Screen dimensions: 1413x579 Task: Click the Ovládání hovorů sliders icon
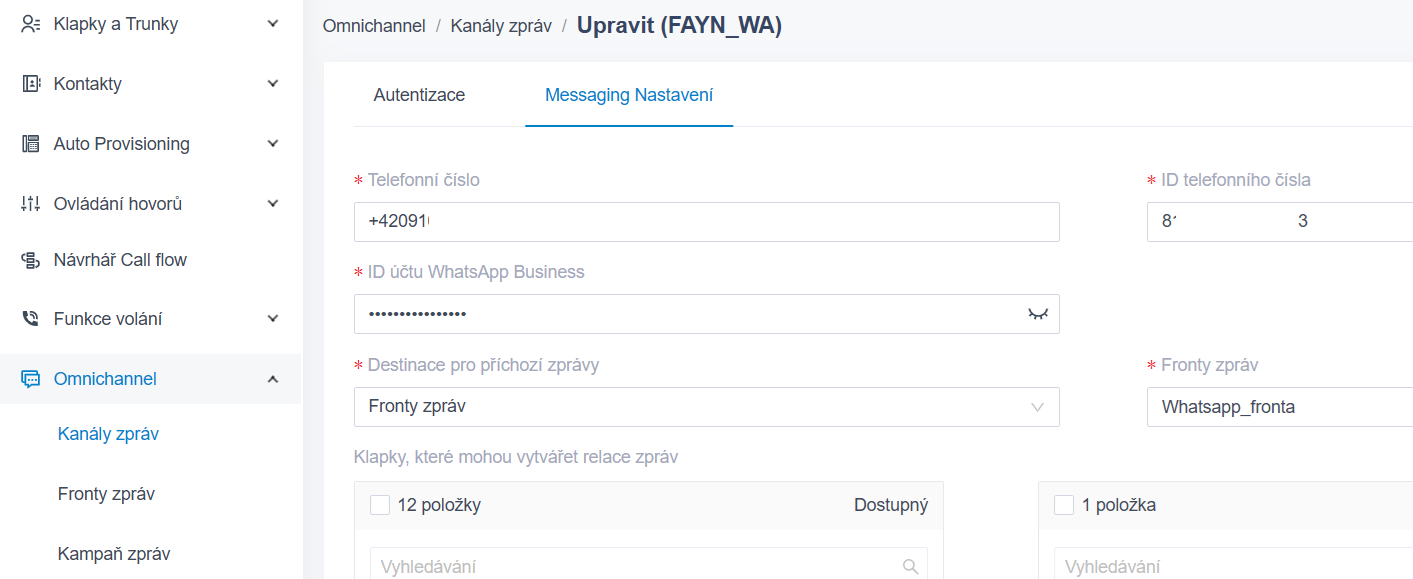pos(31,204)
